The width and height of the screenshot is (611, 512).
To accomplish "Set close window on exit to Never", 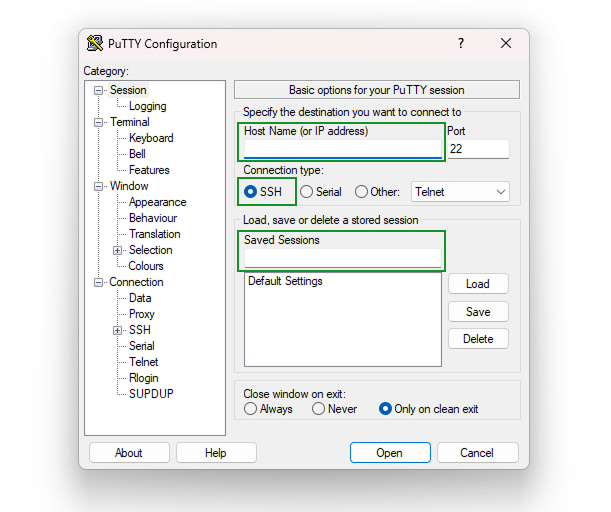I will pos(318,409).
